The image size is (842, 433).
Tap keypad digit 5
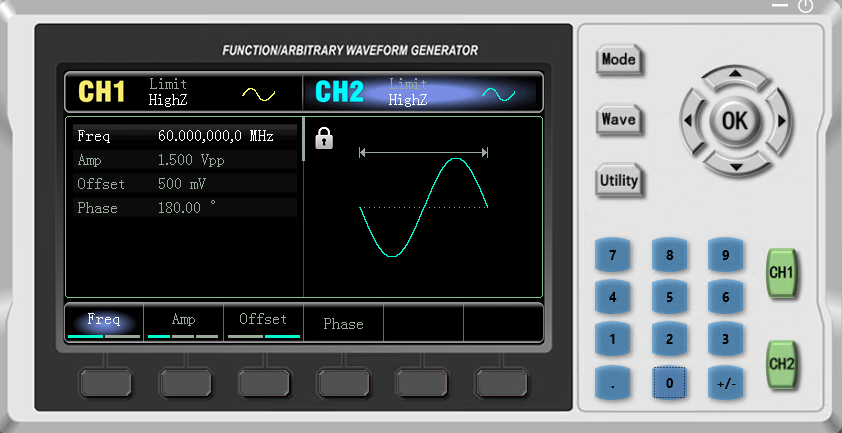(x=669, y=297)
